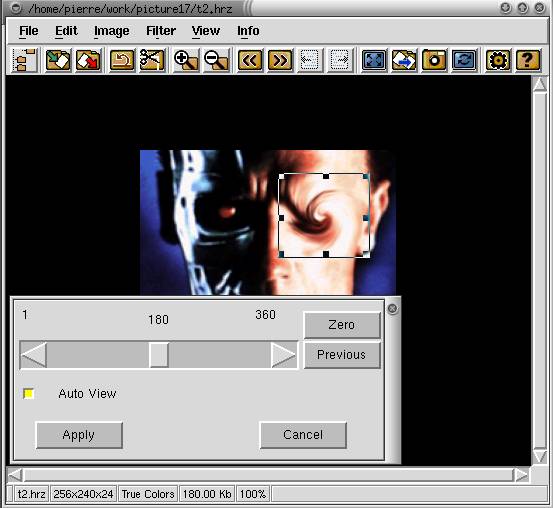Open the file browser tree icon

24,60
